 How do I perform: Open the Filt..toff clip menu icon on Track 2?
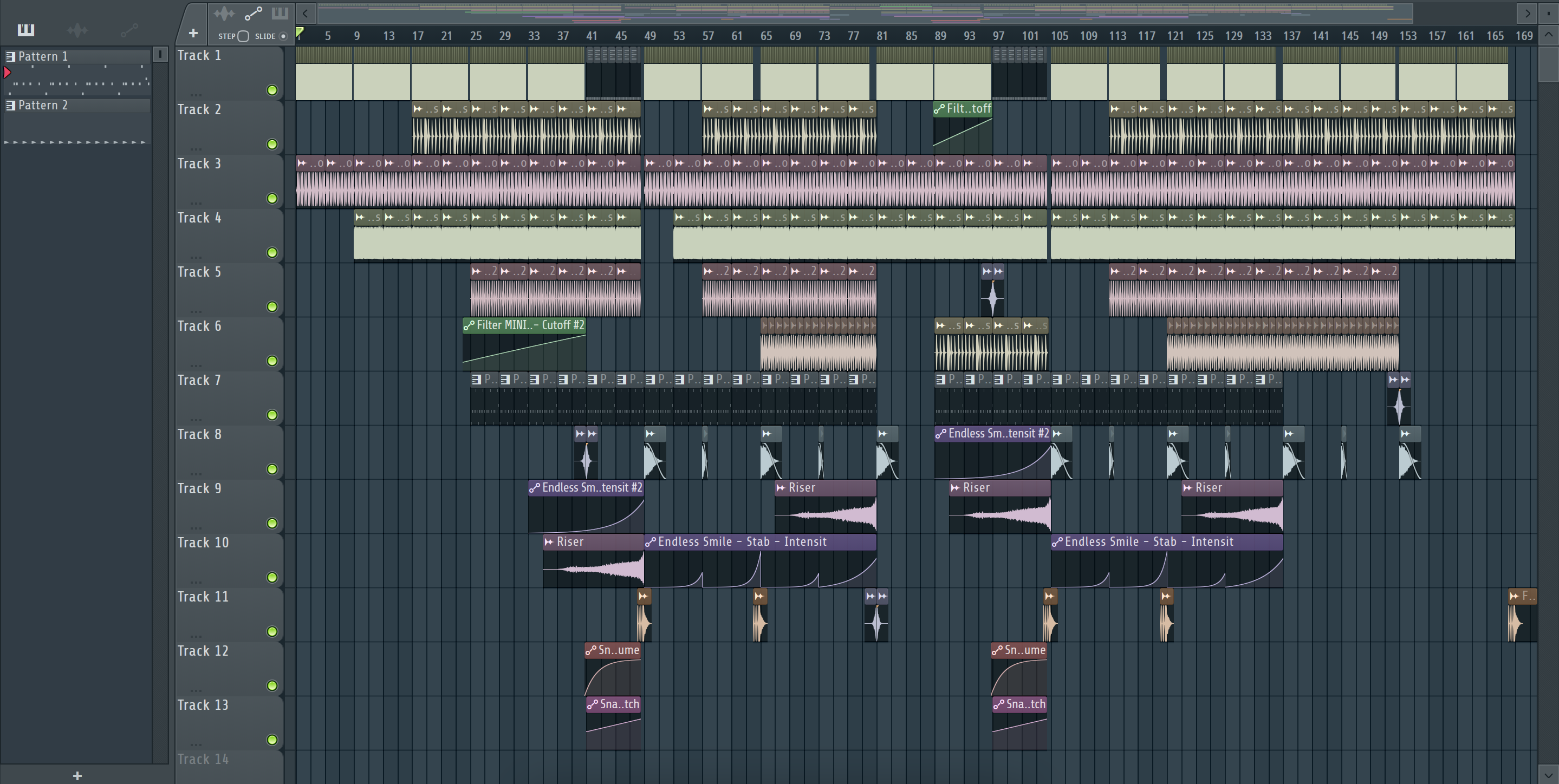tap(939, 109)
